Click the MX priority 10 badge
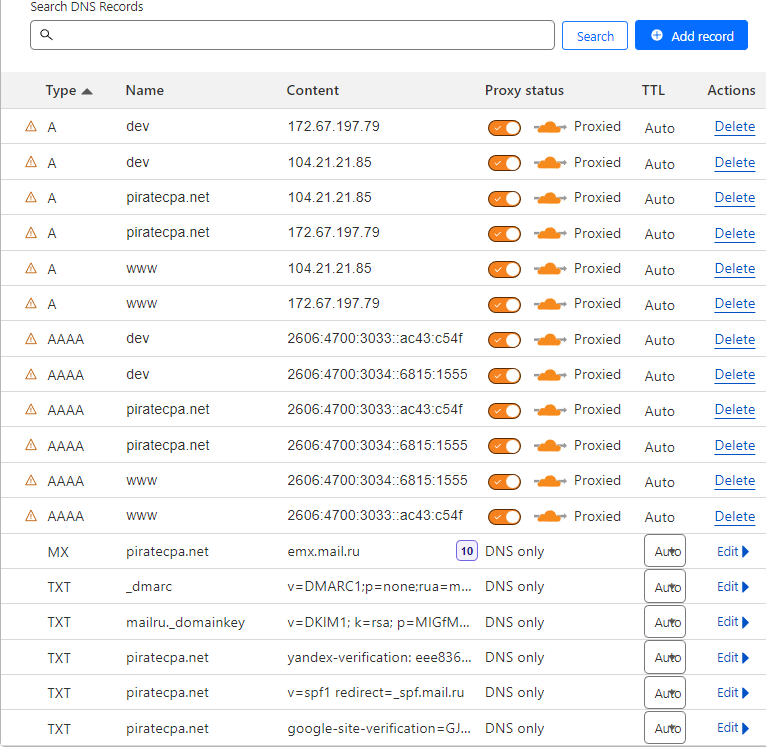 (467, 551)
